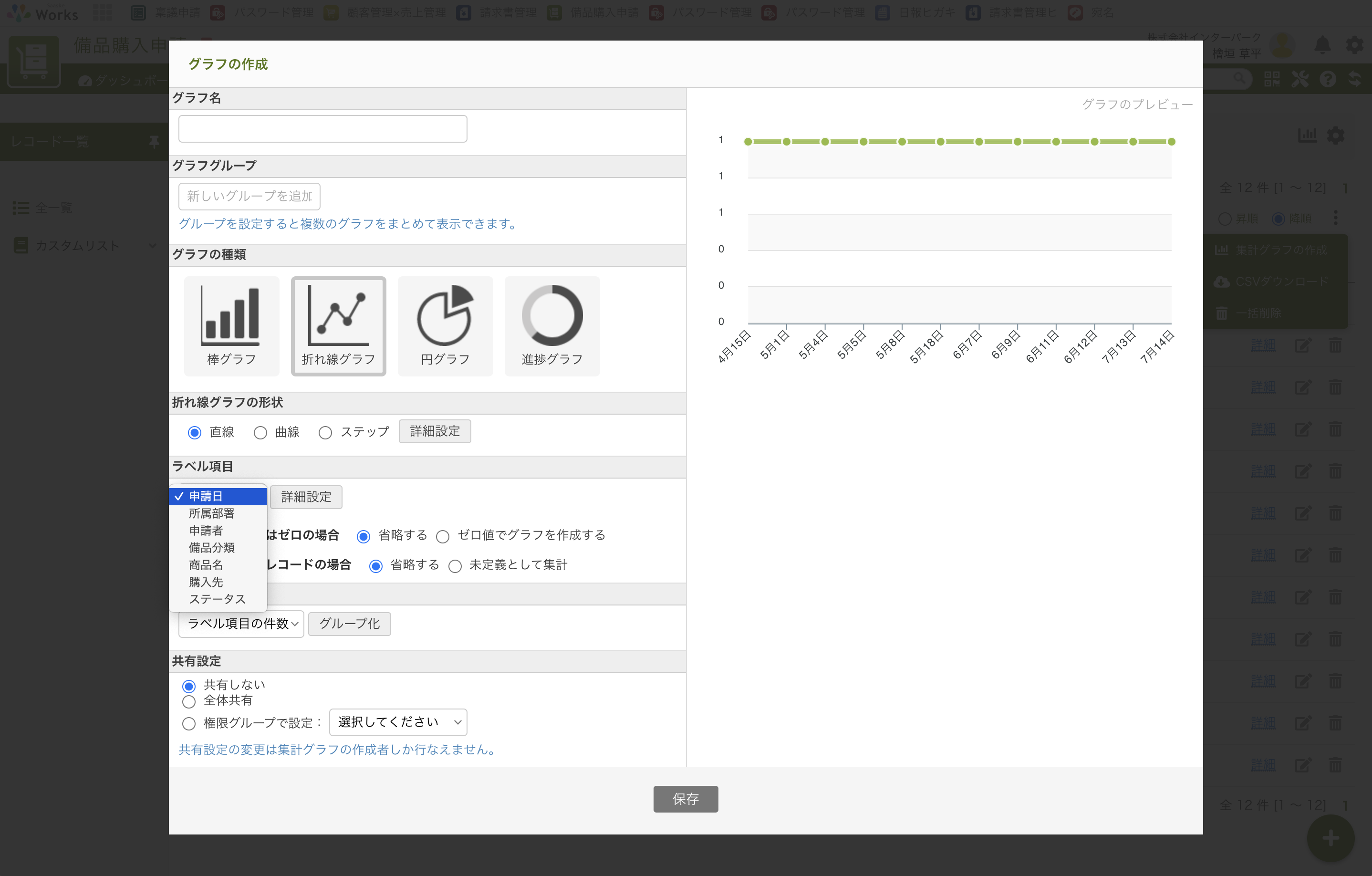Click the chart icon above record list
This screenshot has height=876, width=1372.
coord(1307,135)
